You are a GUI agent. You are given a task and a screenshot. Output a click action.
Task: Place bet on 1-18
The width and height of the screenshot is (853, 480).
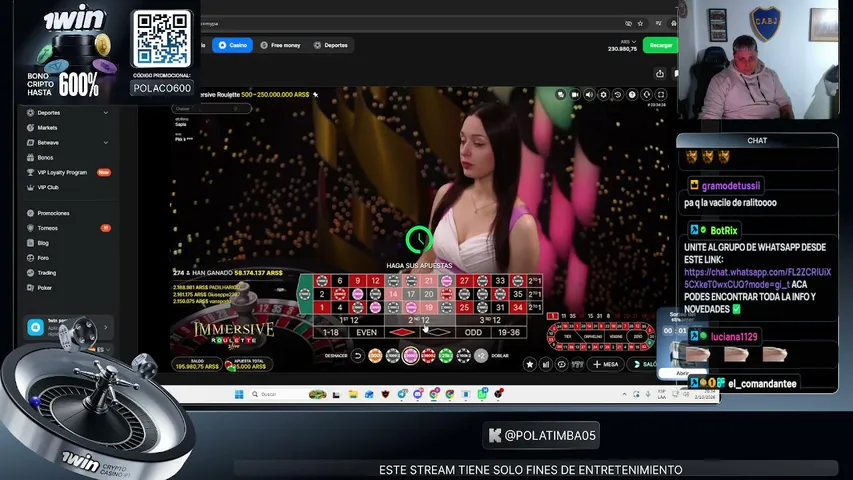click(x=331, y=333)
